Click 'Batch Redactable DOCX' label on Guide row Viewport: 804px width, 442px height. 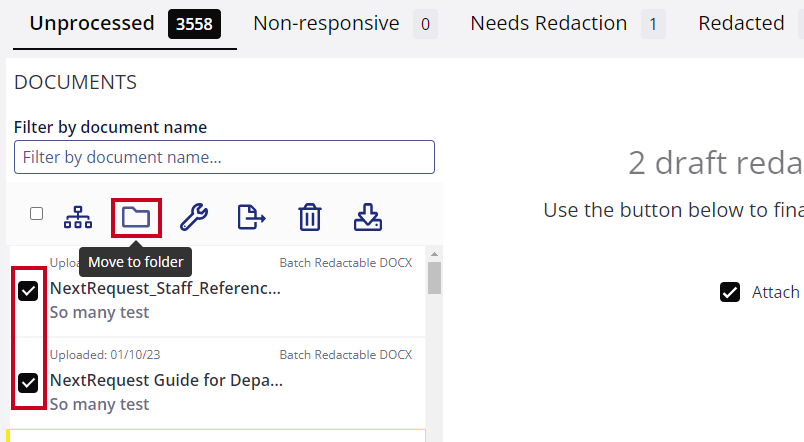tap(346, 355)
